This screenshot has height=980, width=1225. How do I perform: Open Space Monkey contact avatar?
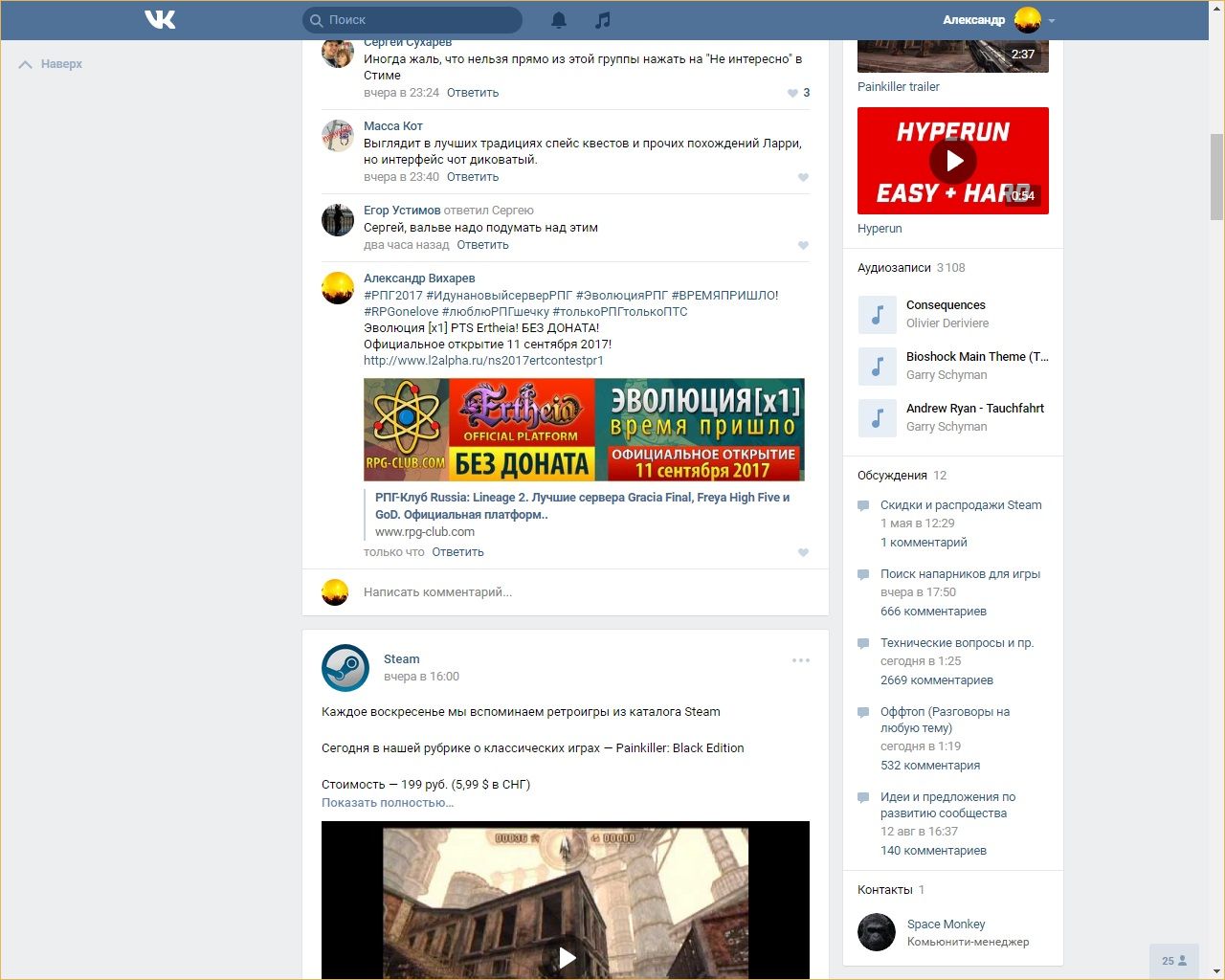pos(877,932)
